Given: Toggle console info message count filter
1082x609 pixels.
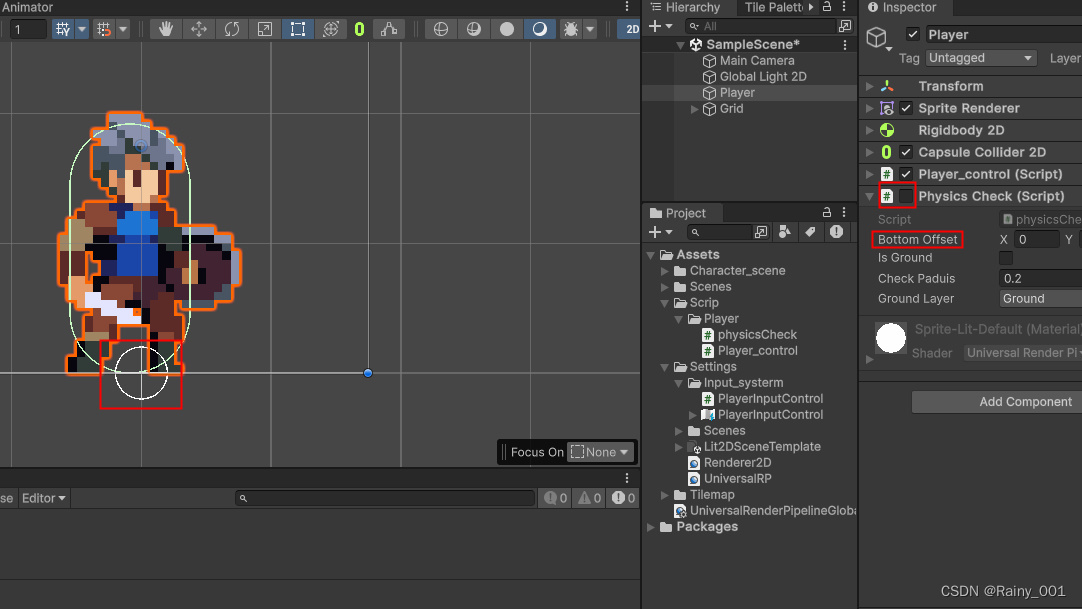Looking at the screenshot, I should pyautogui.click(x=555, y=498).
